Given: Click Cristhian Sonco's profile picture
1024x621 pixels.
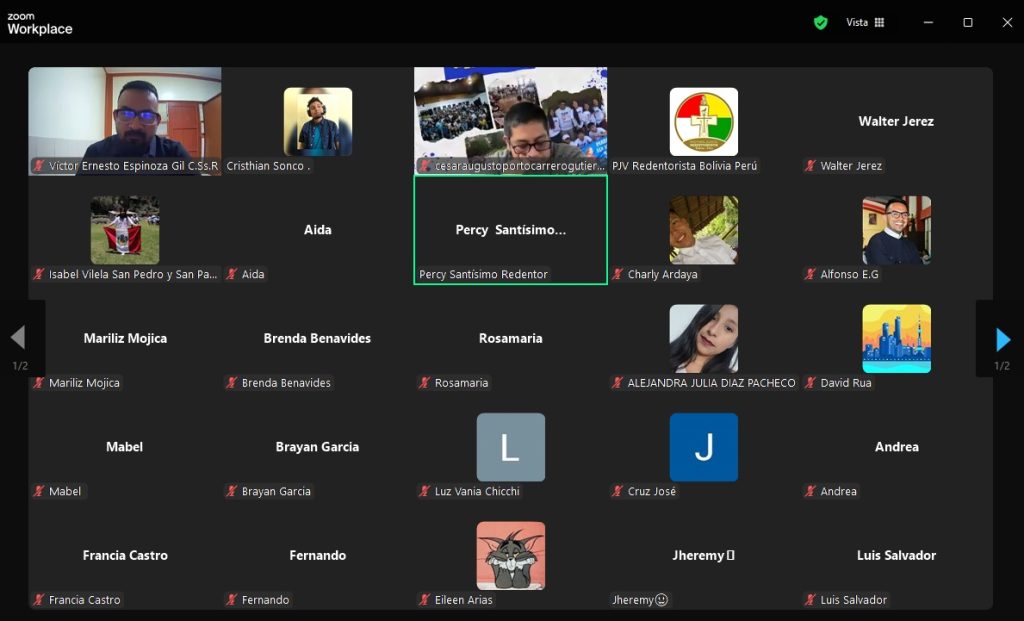Looking at the screenshot, I should [317, 121].
